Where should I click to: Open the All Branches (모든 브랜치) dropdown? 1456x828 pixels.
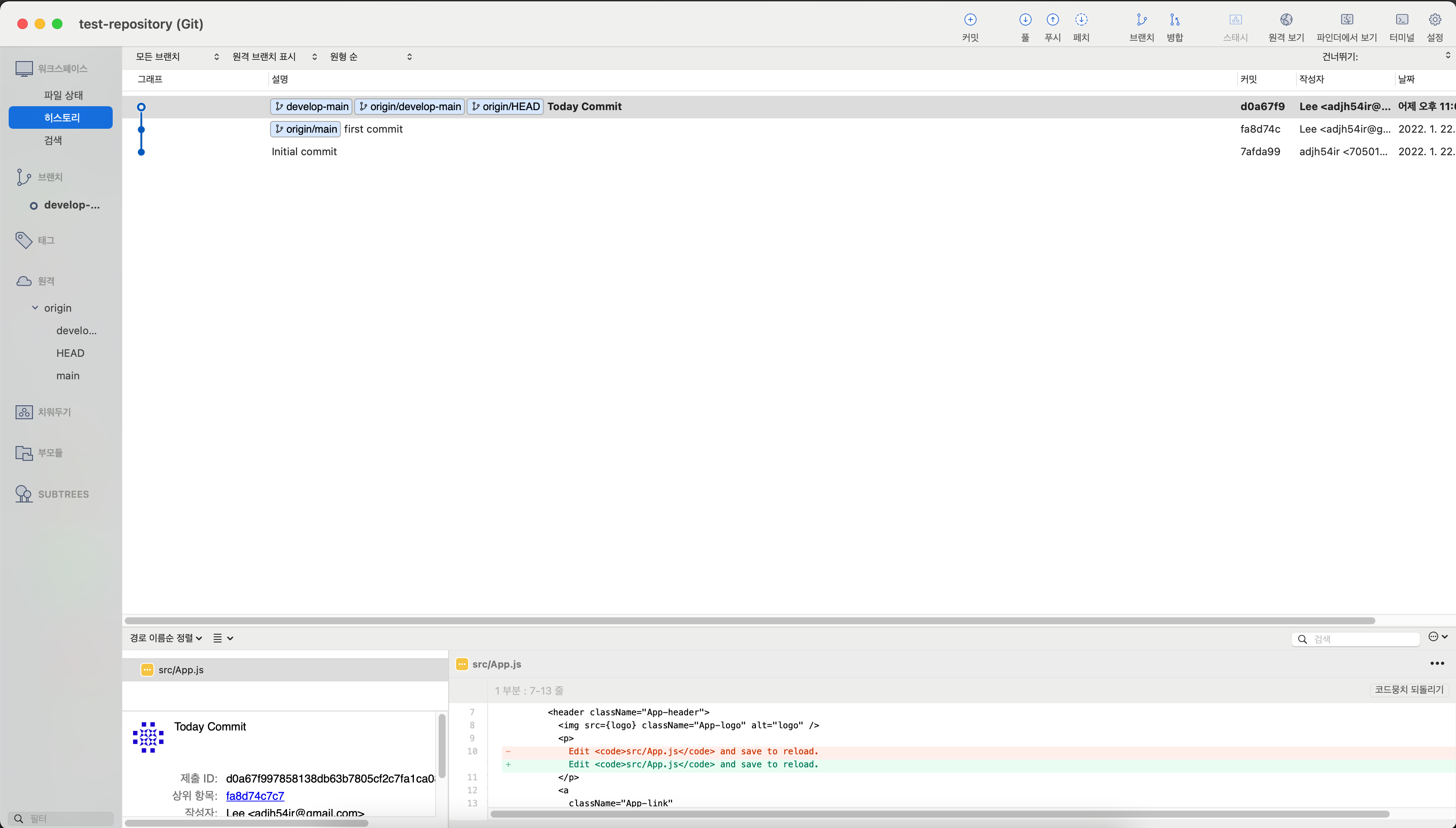[x=177, y=57]
